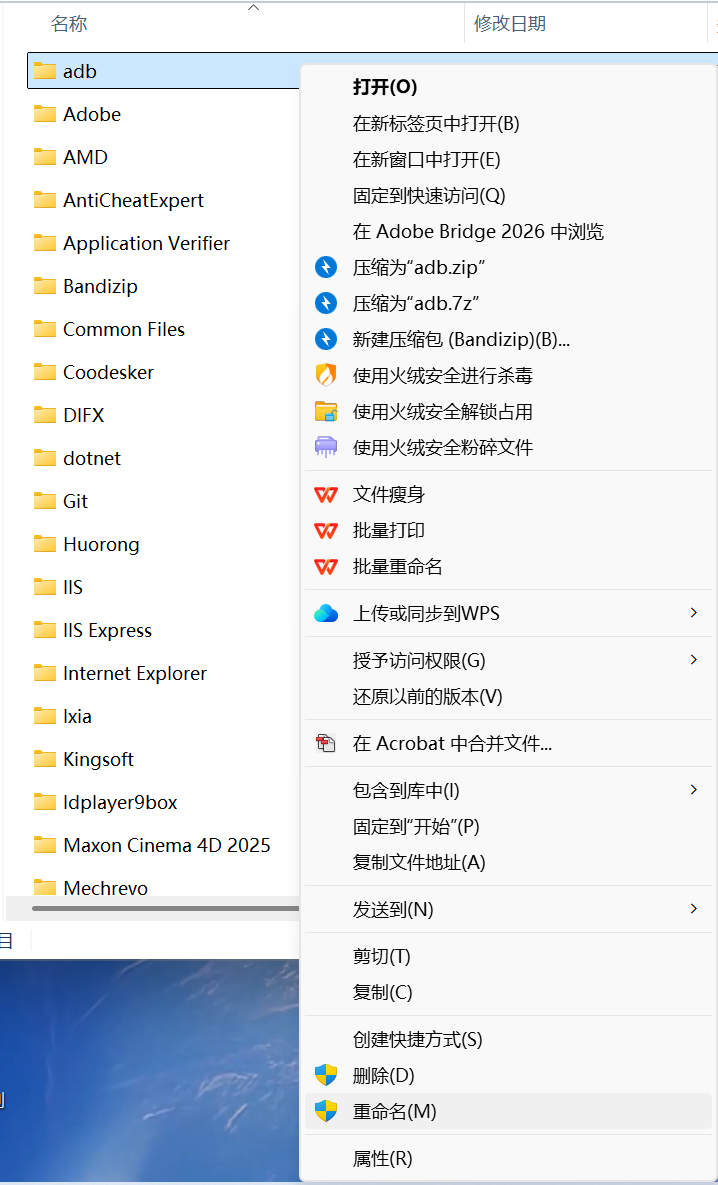Click the Bandizip icon for 新建压缩包
718x1185 pixels.
pyautogui.click(x=327, y=338)
